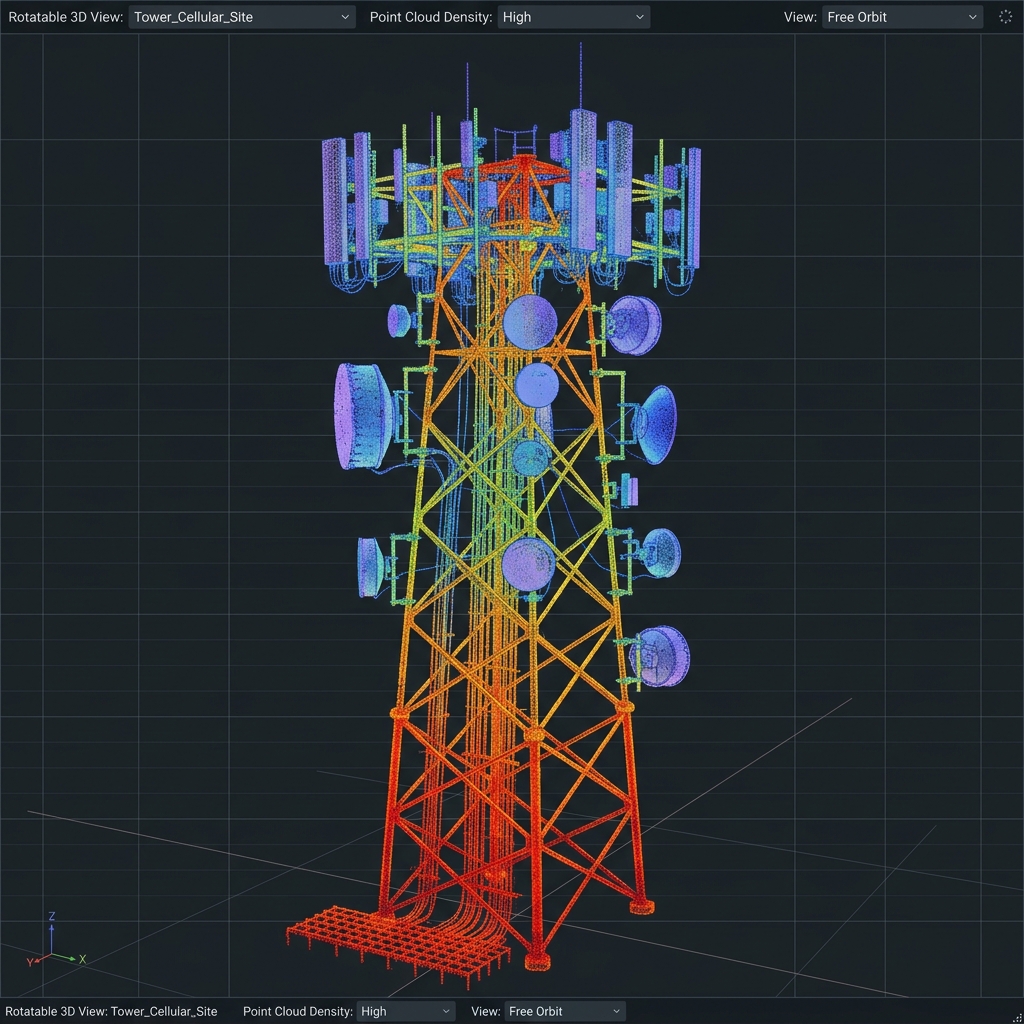
Task: Click the X axis label on the gizmo
Action: click(x=82, y=959)
